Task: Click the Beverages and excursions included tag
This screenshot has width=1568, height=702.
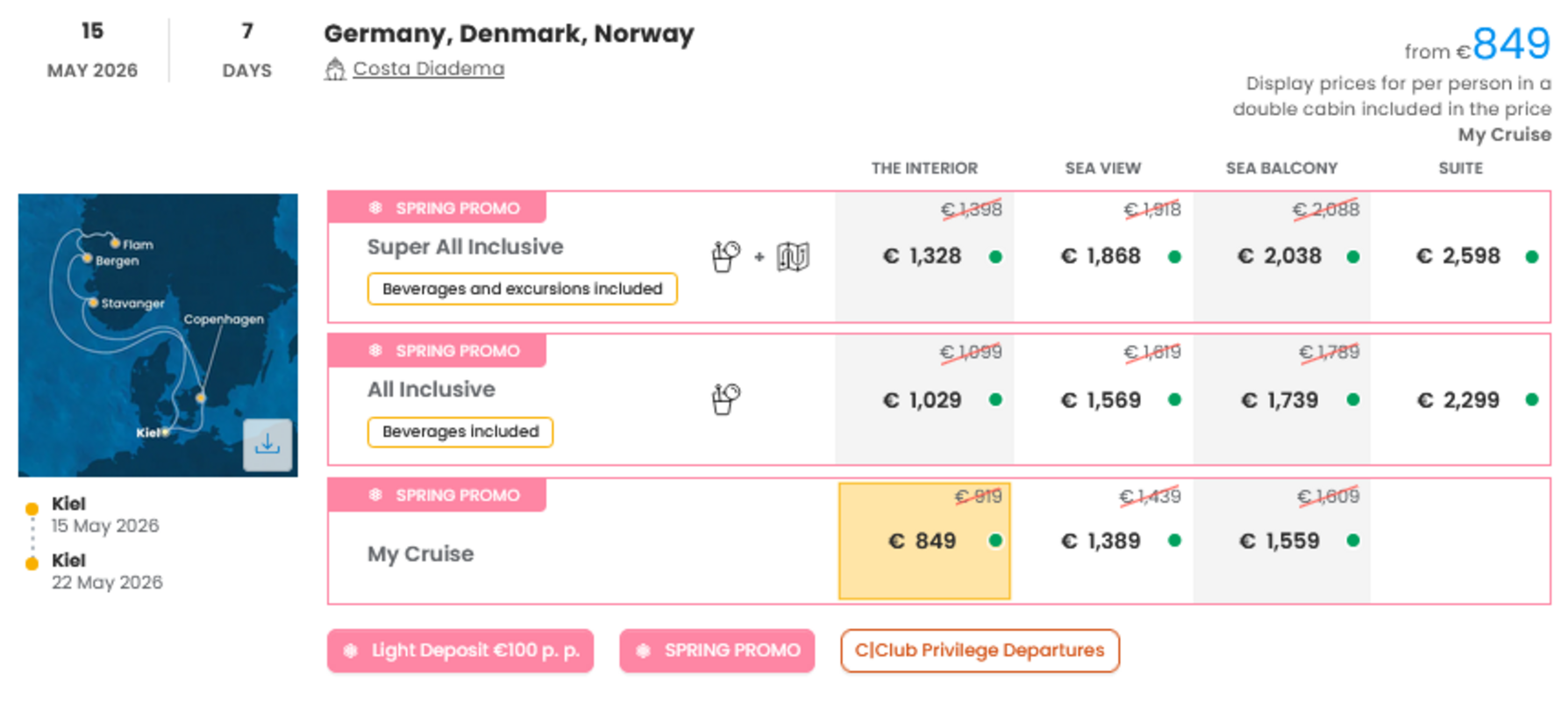Action: click(x=522, y=289)
